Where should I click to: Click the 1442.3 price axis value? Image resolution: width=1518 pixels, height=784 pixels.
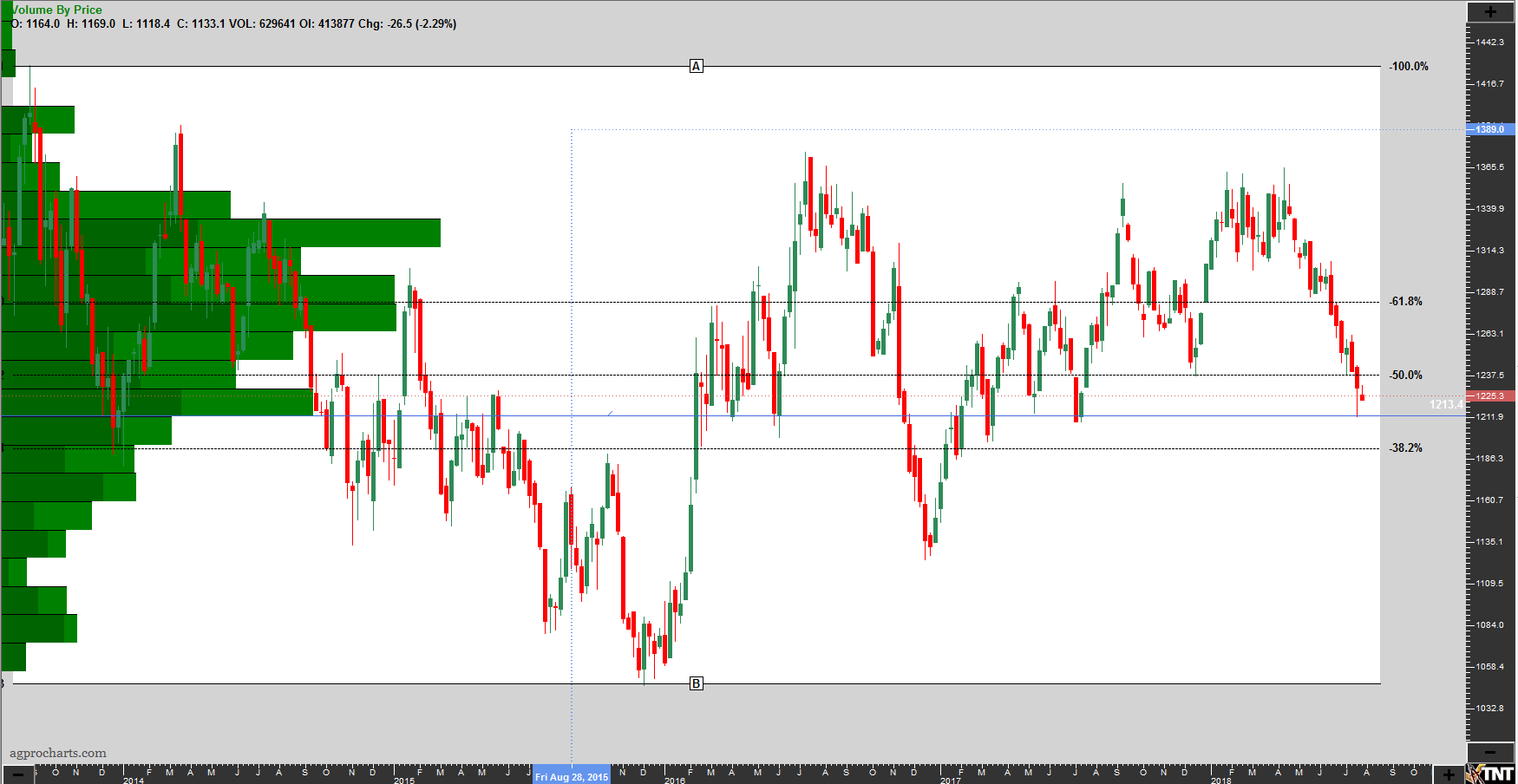pyautogui.click(x=1490, y=42)
